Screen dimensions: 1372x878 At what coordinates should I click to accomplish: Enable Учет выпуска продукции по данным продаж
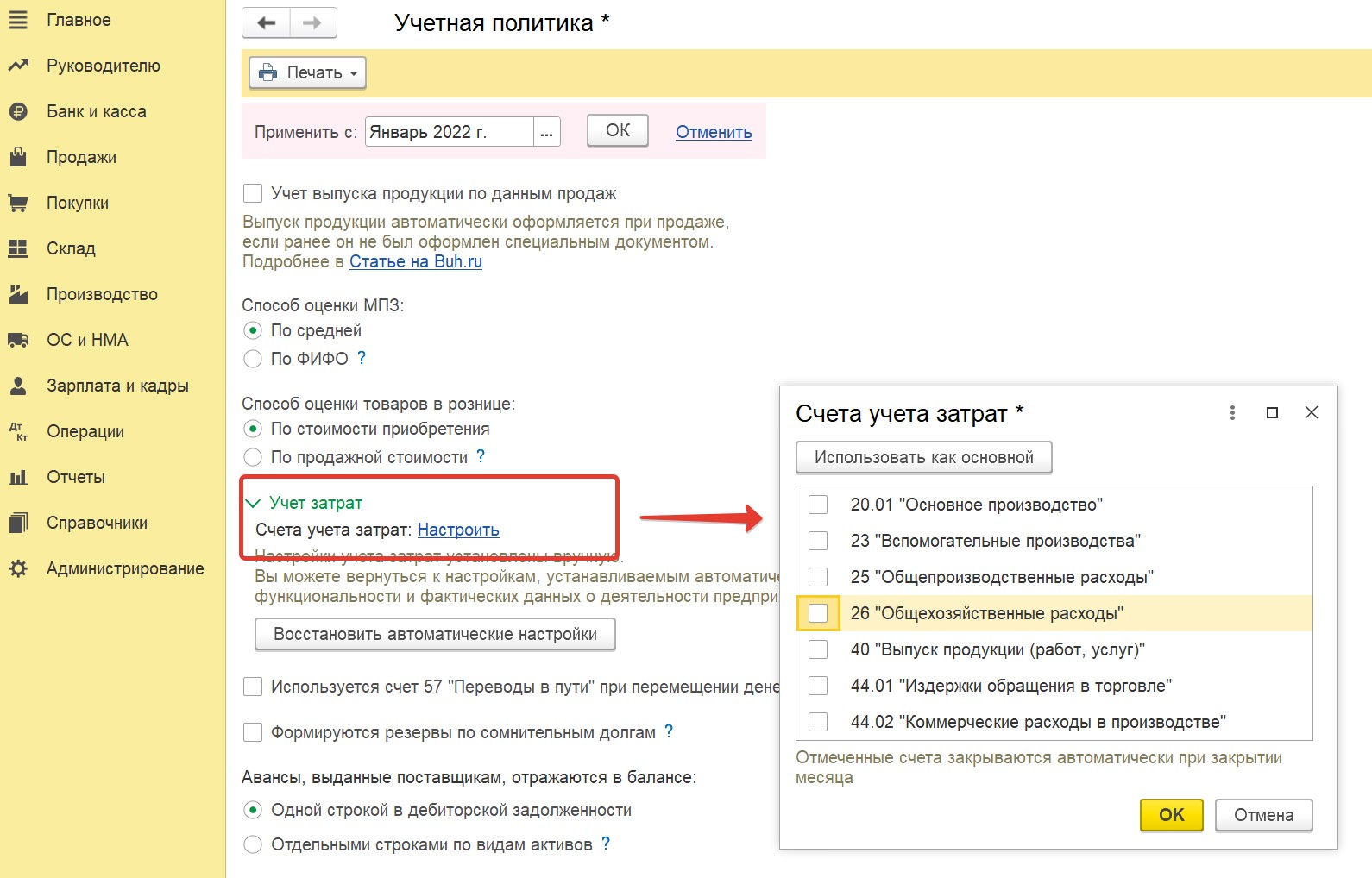tap(253, 193)
